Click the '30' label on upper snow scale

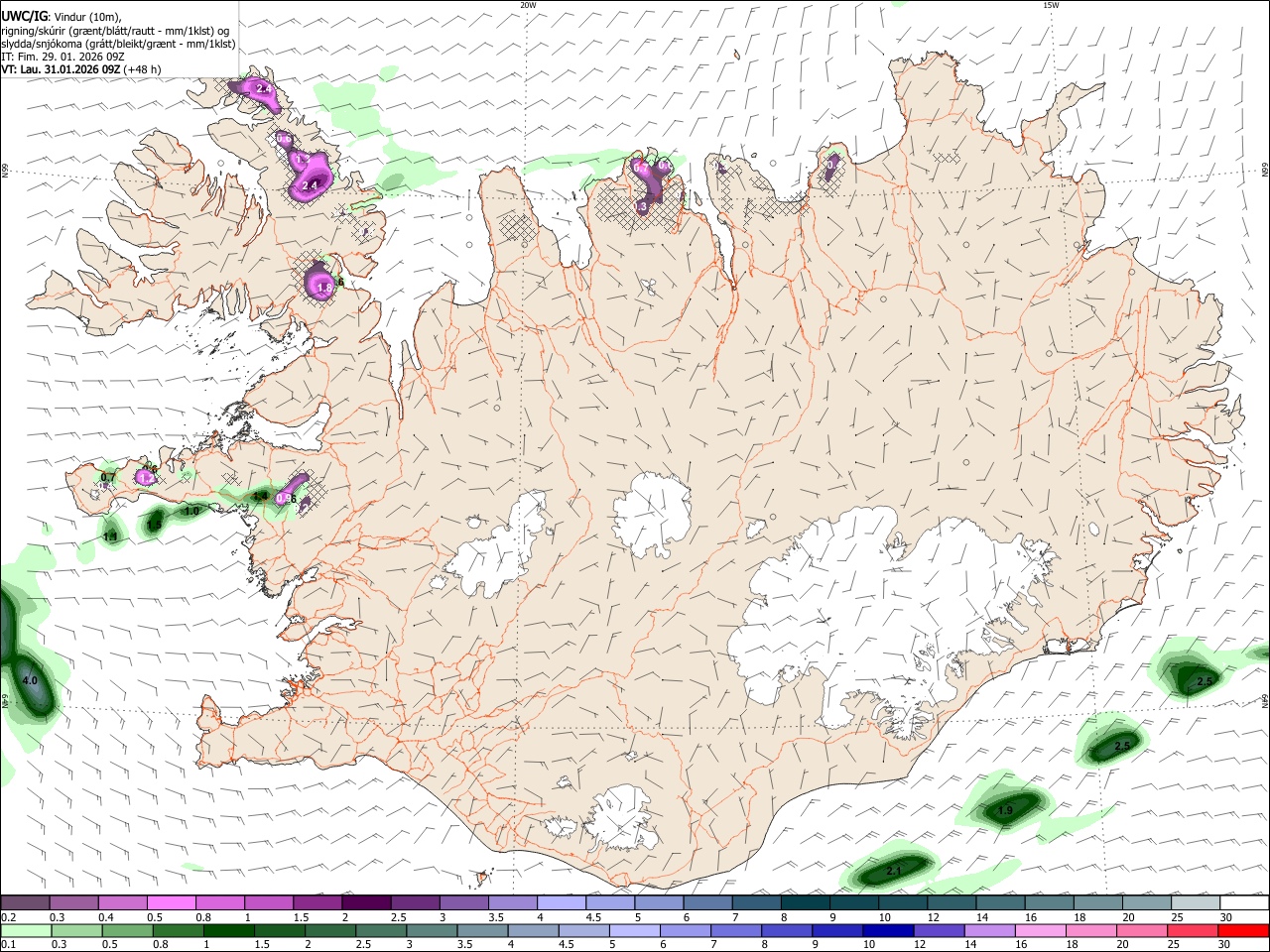(x=1226, y=917)
